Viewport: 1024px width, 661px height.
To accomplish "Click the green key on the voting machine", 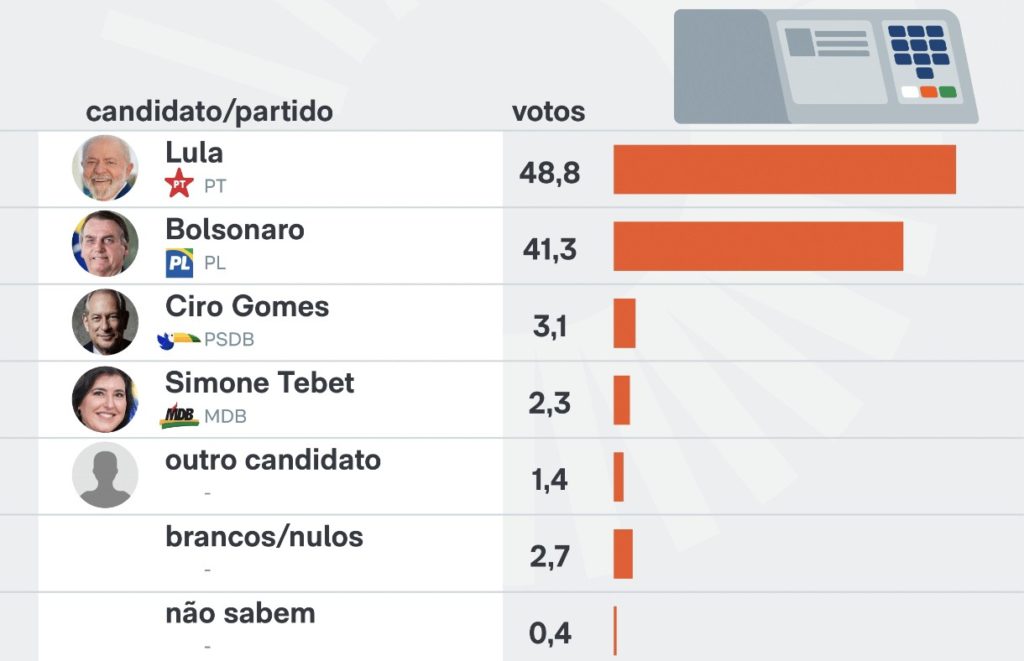I will 947,92.
